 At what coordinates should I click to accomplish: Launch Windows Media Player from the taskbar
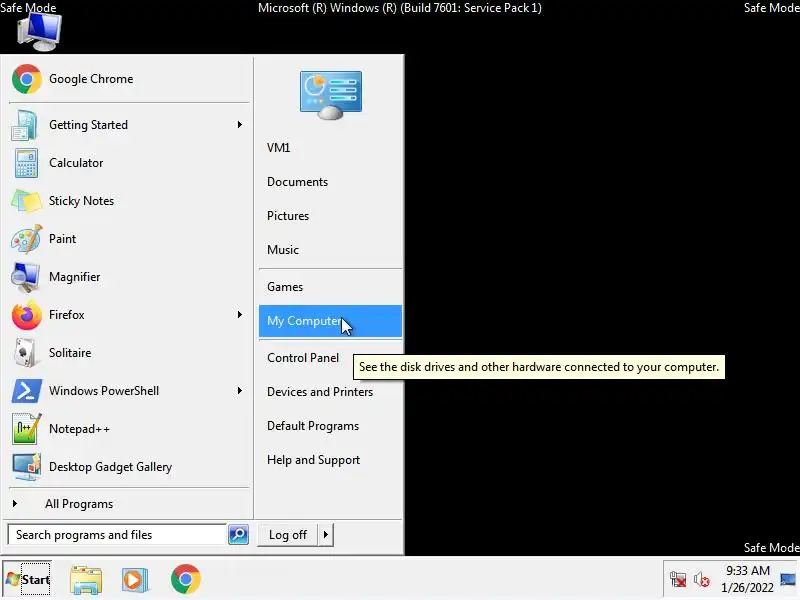click(x=135, y=580)
